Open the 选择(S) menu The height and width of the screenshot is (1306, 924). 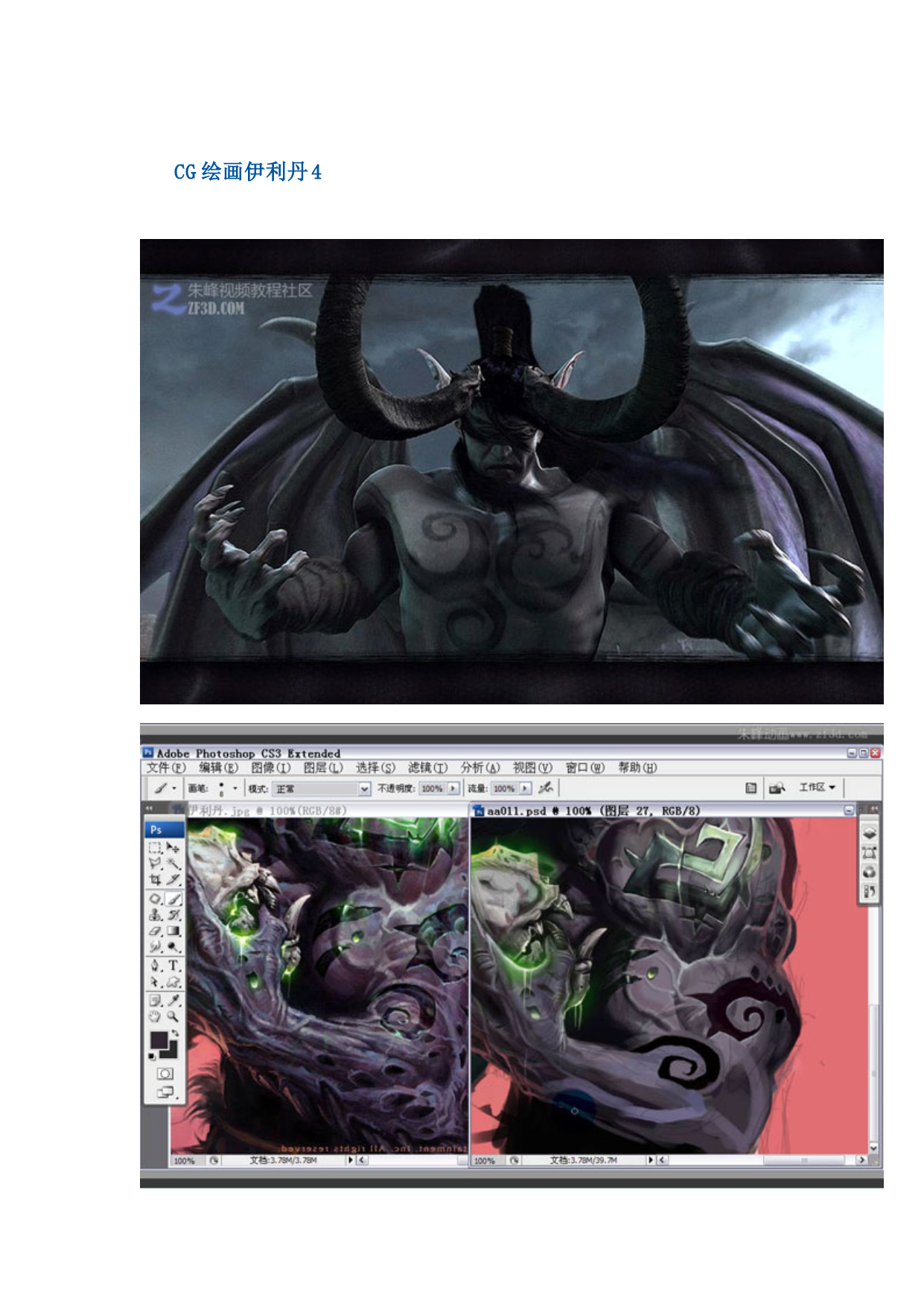(375, 768)
